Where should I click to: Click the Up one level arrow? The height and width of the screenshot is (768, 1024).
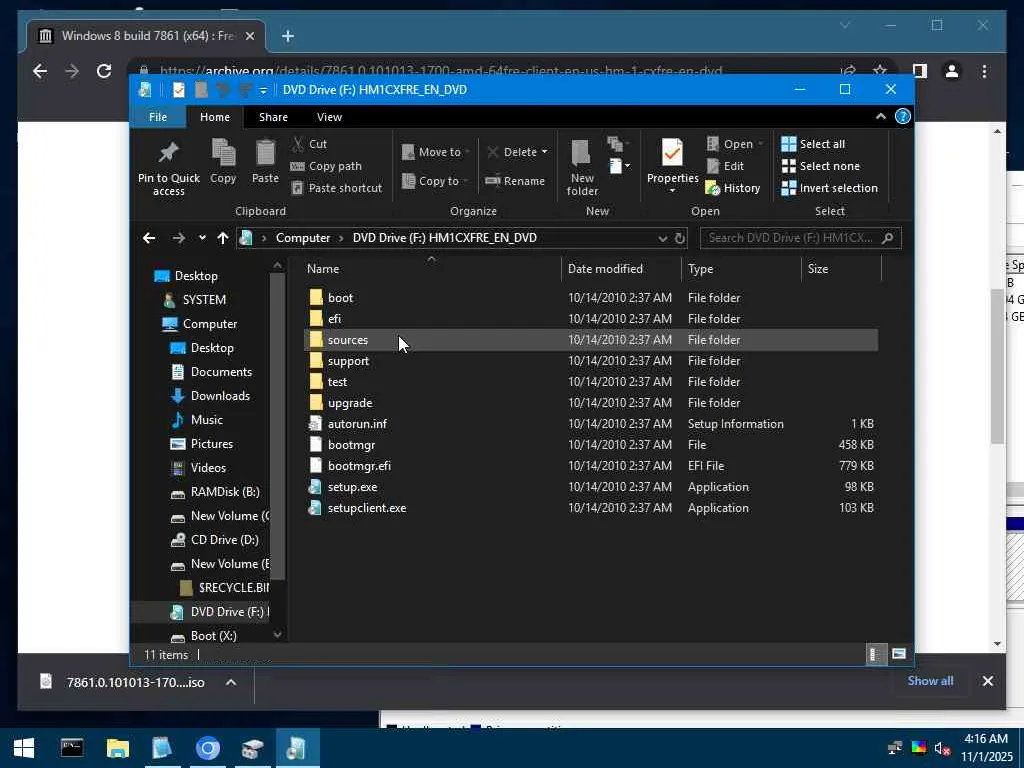tap(223, 238)
